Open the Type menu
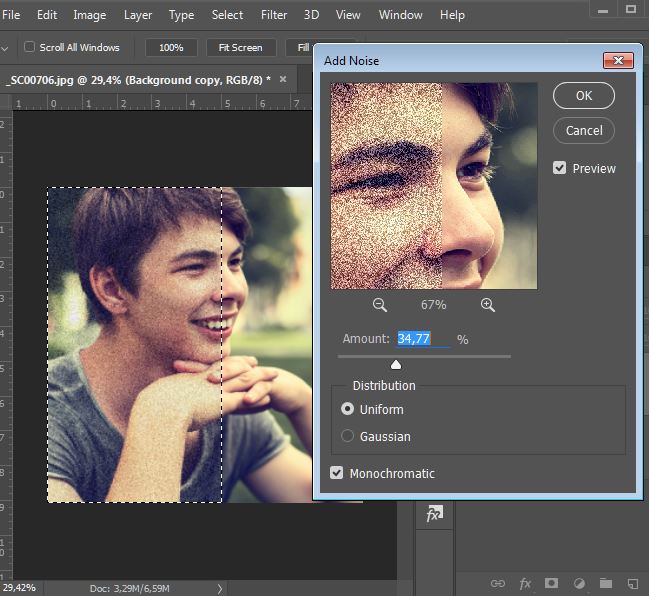Viewport: 649px width, 596px height. [x=181, y=15]
